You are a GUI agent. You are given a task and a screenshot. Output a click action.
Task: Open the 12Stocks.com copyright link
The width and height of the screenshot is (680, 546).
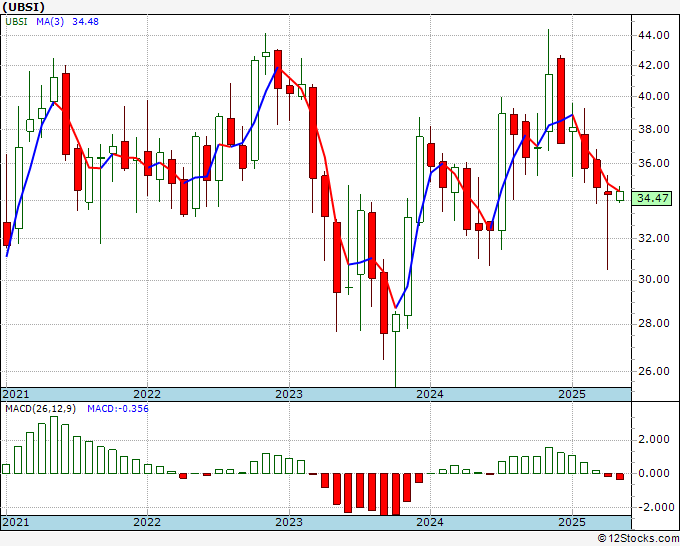[x=638, y=538]
